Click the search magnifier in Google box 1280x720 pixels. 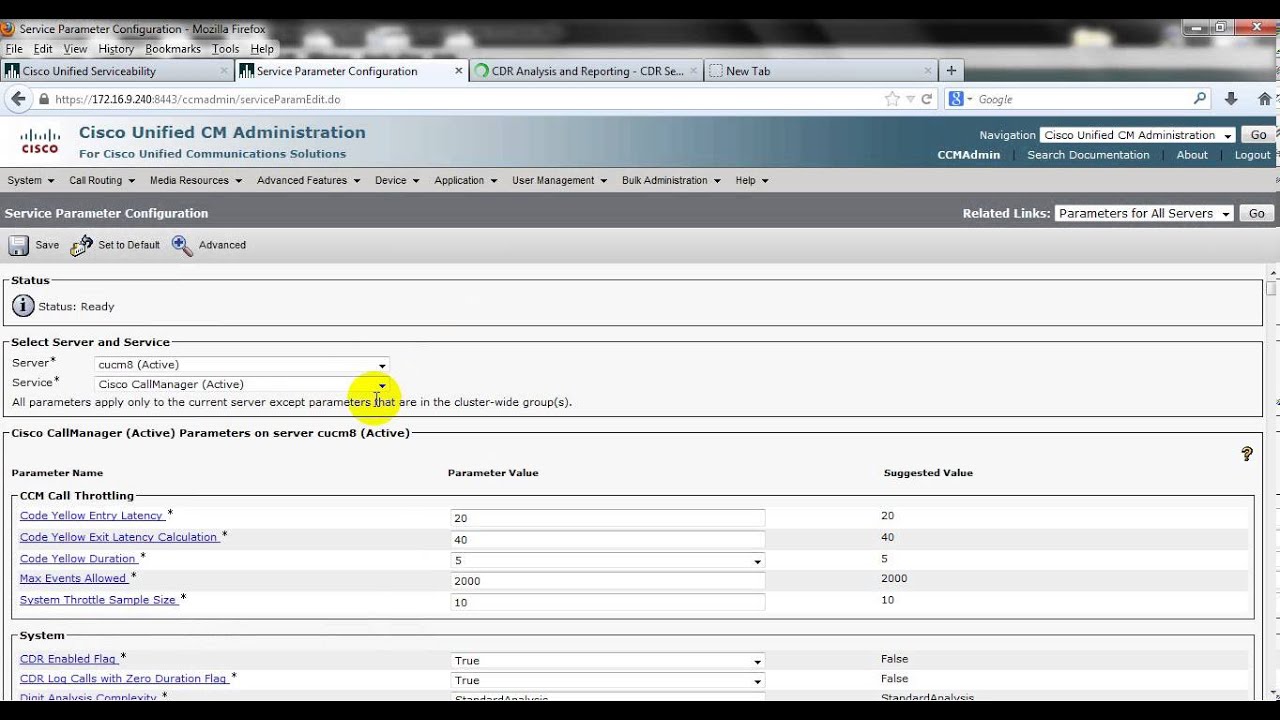(x=1200, y=99)
